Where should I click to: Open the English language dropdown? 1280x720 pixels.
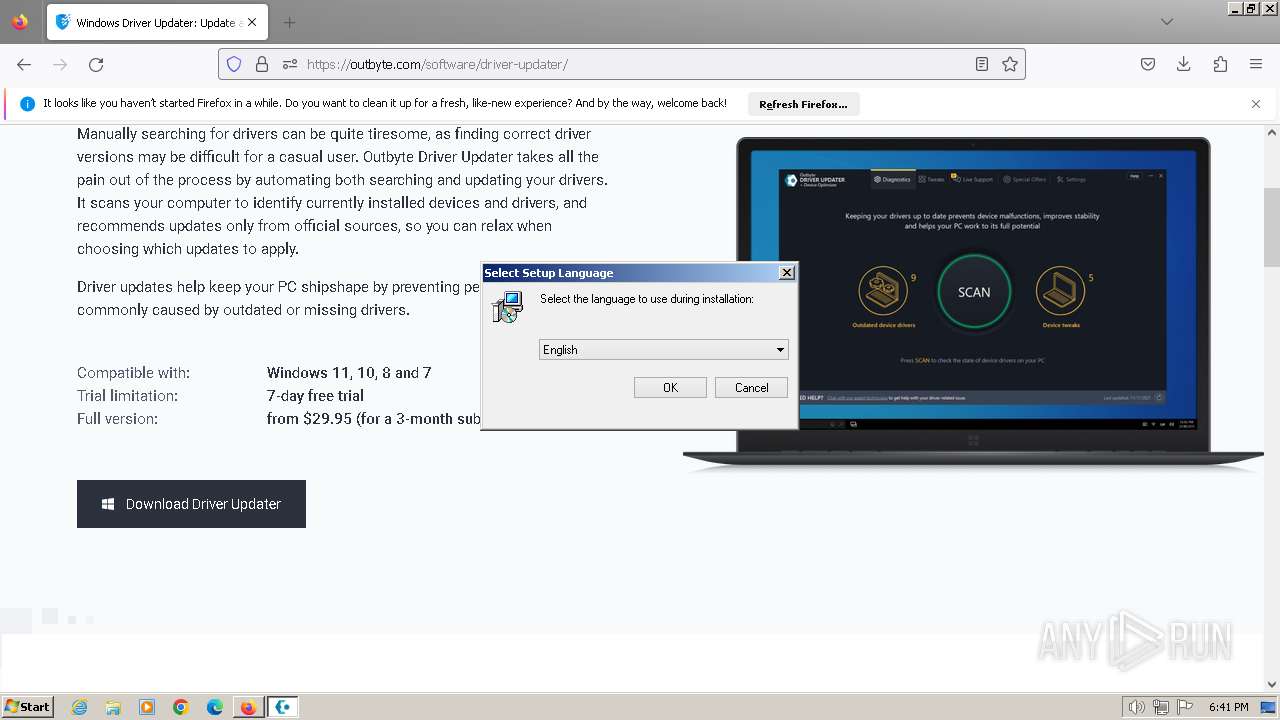tap(664, 350)
